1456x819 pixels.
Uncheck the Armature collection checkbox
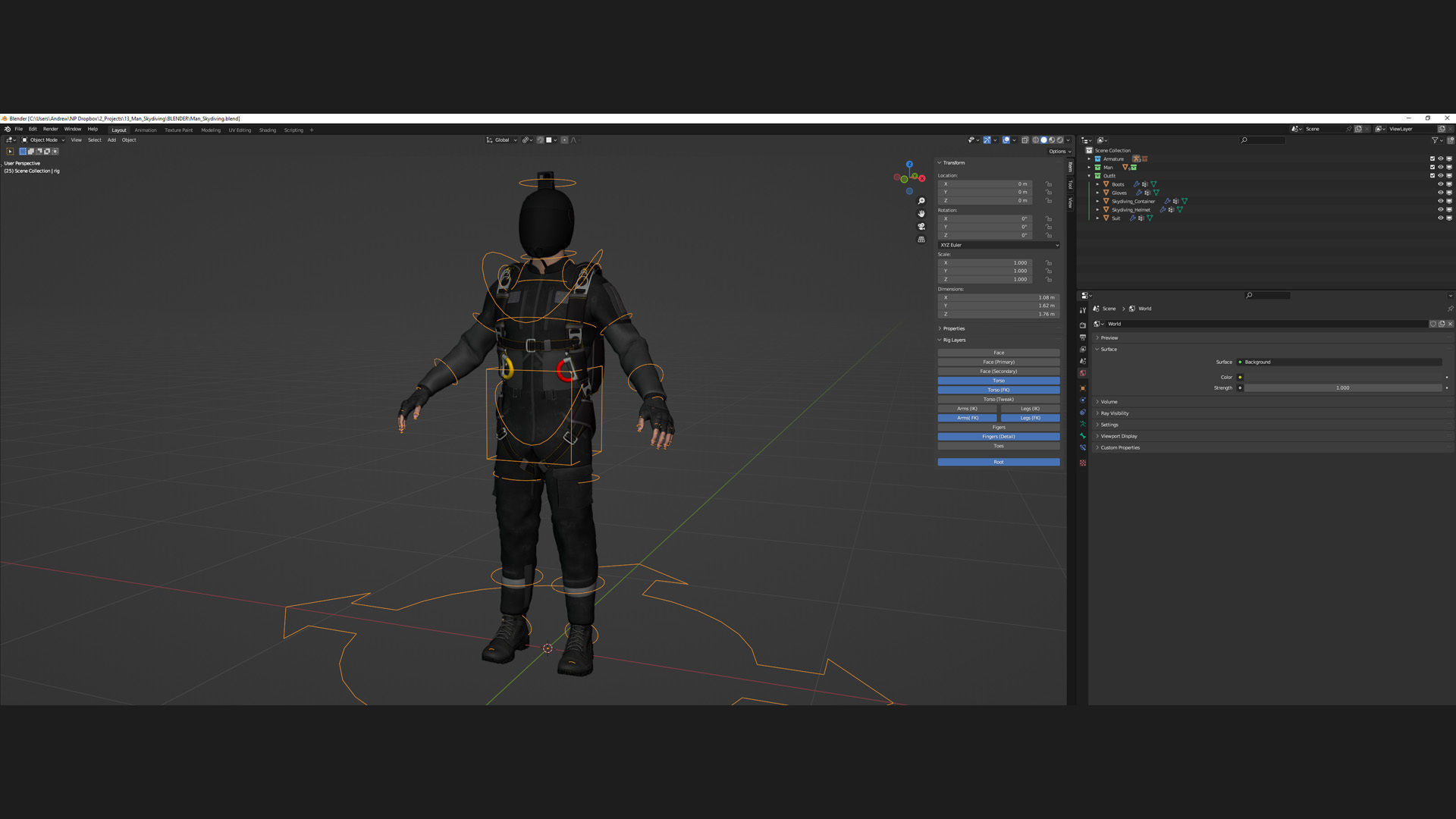[x=1432, y=159]
